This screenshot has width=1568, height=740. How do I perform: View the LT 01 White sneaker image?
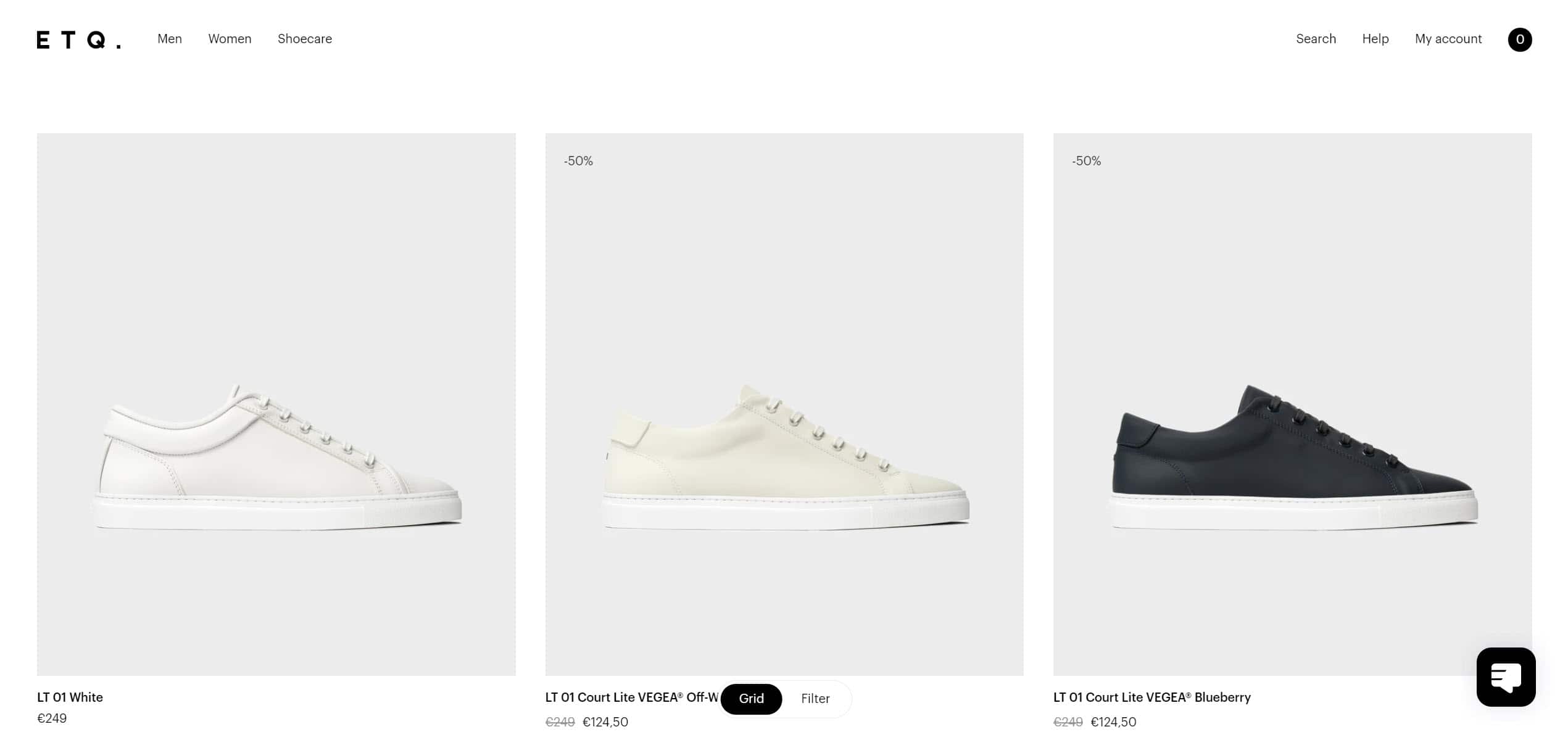point(276,404)
